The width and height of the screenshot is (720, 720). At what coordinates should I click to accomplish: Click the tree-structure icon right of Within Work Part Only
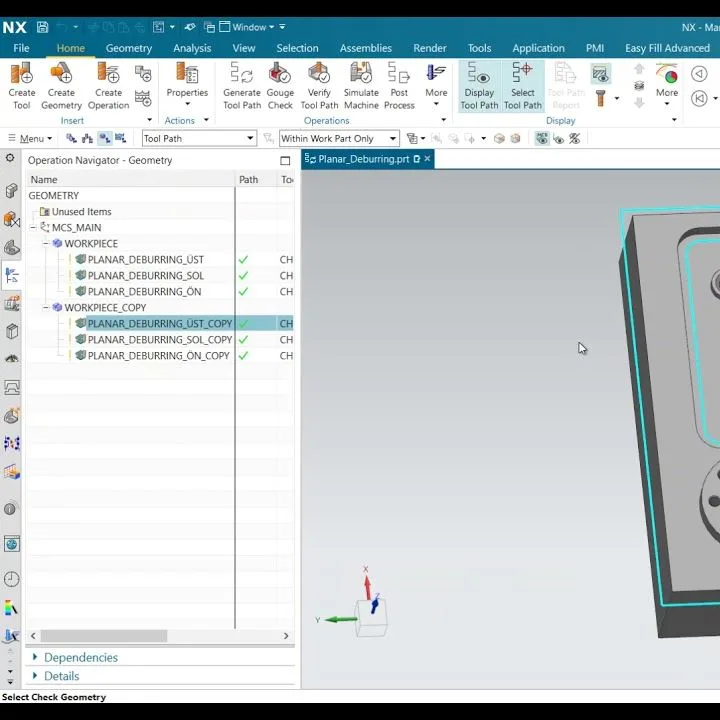[412, 138]
